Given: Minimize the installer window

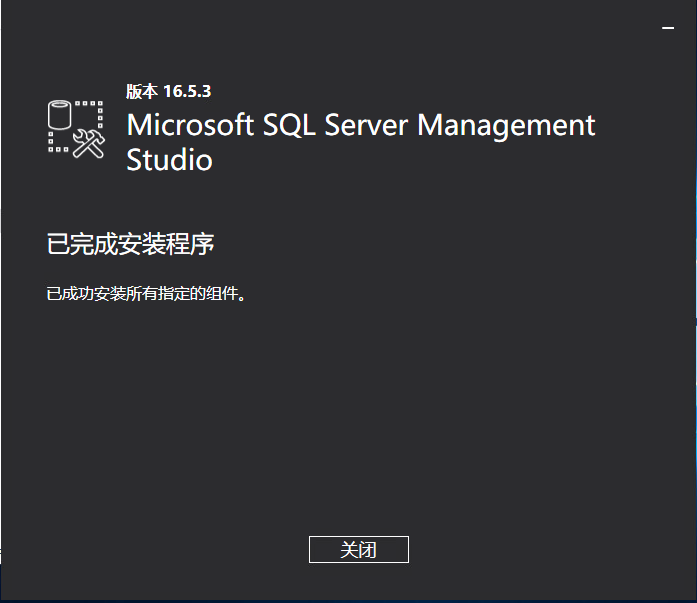Looking at the screenshot, I should (x=668, y=29).
